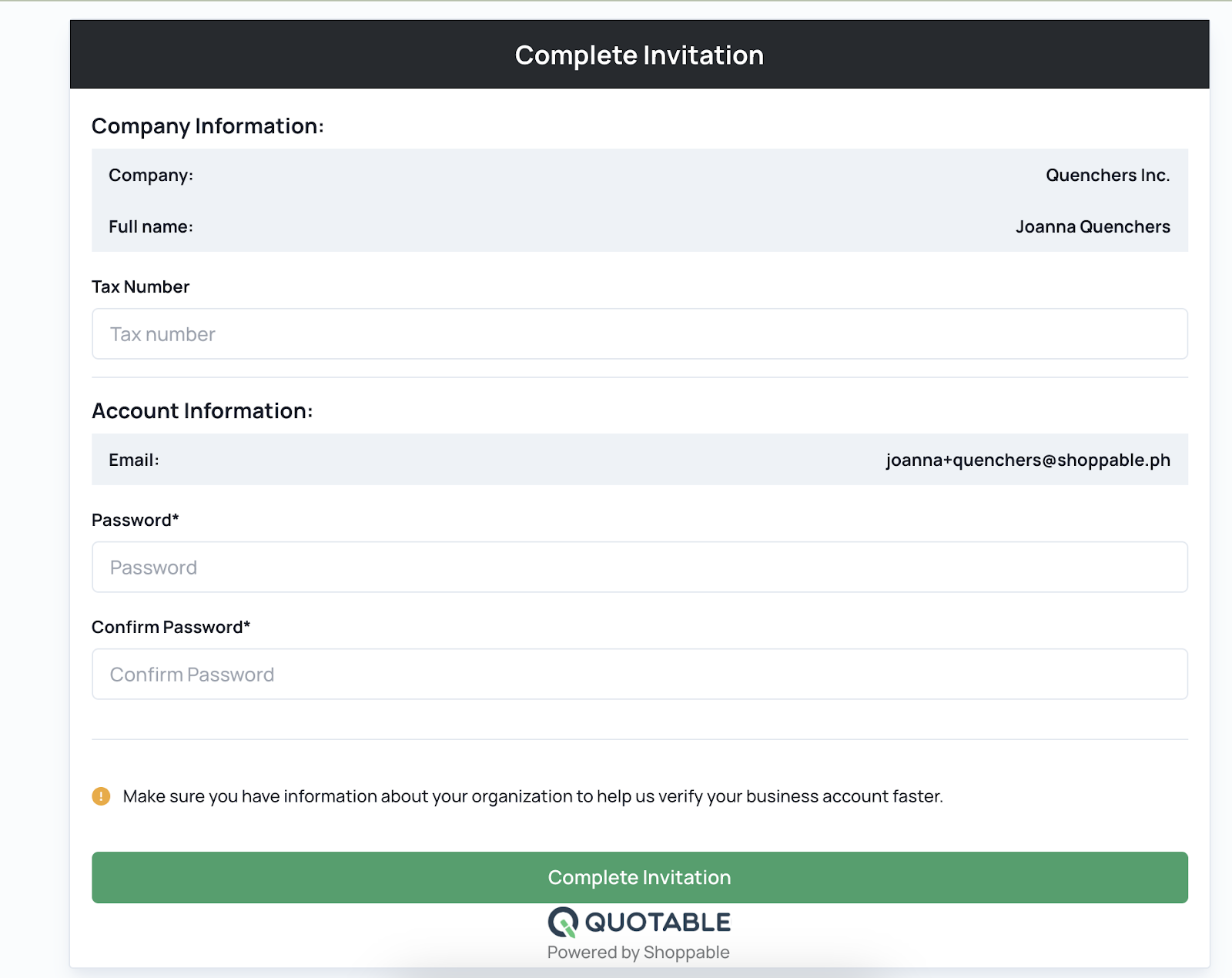Select the email joanna+quenchers@shoppable.ph
This screenshot has height=978, width=1232.
(1028, 460)
